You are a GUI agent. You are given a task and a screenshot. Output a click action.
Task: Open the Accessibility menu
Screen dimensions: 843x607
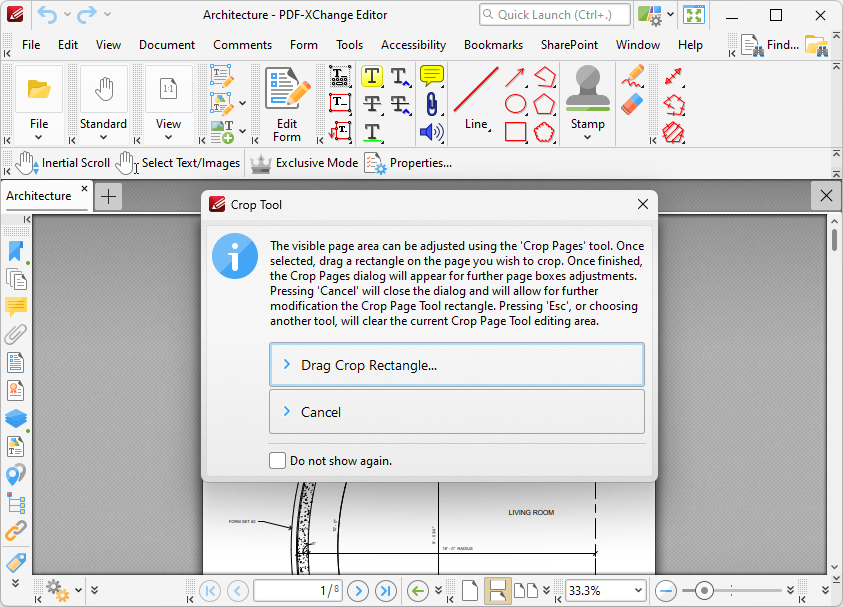(x=413, y=45)
